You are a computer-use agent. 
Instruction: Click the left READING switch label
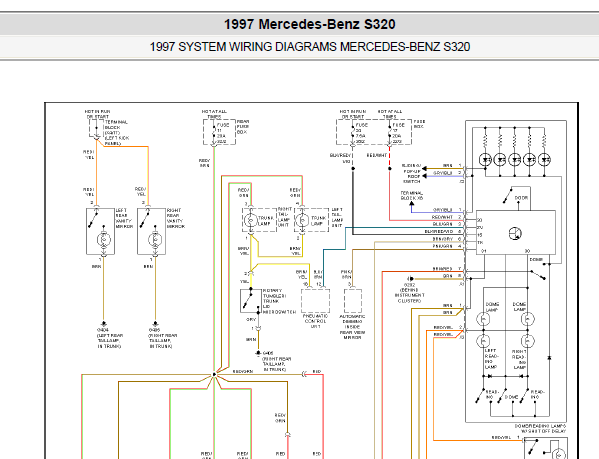click(x=492, y=394)
